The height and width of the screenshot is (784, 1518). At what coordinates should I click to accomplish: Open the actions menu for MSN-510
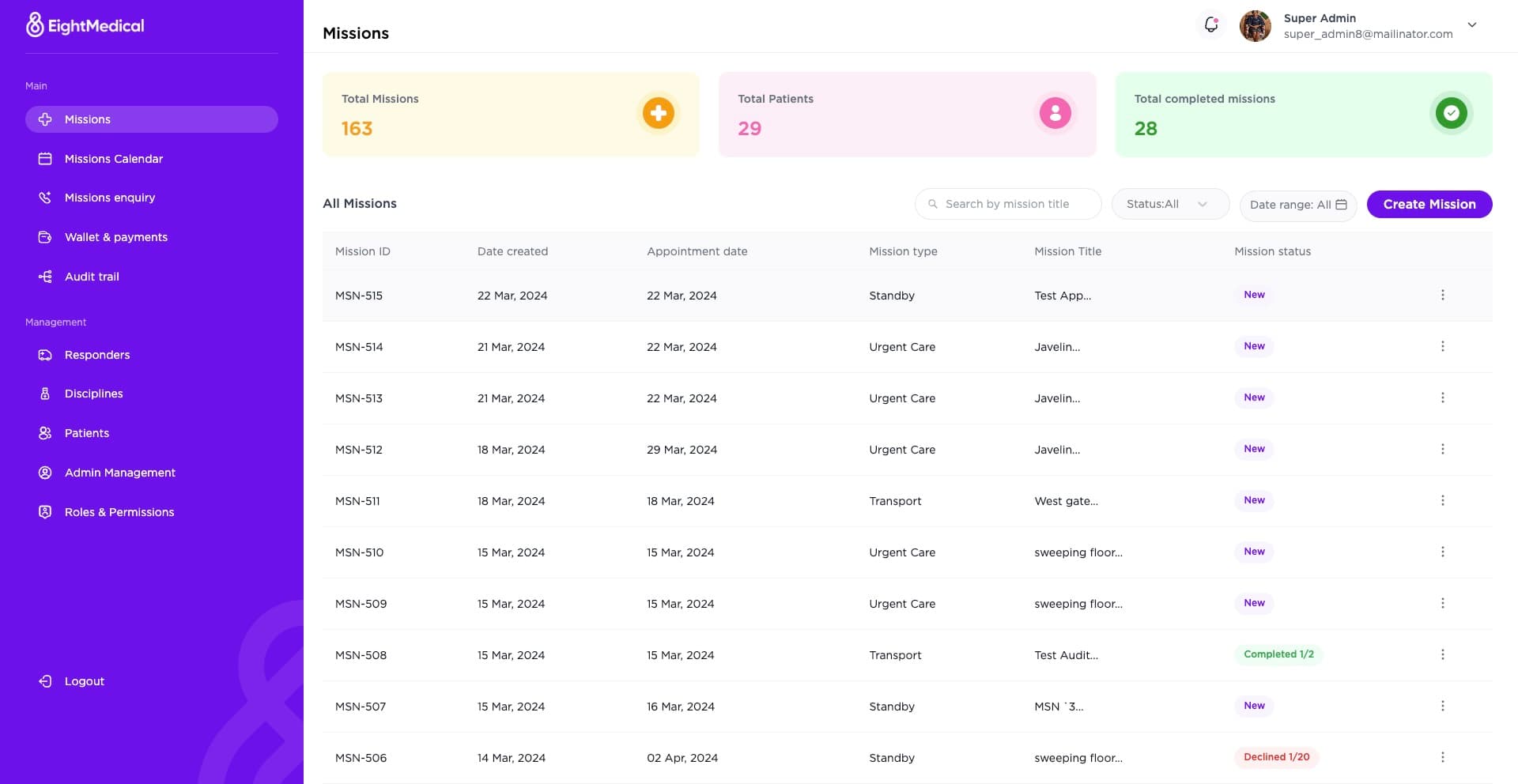tap(1442, 552)
